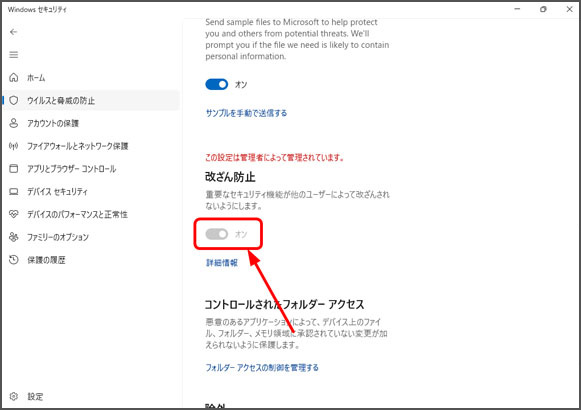Open the 詳細情報 link under tamper protection
This screenshot has width=581, height=410.
tap(222, 263)
